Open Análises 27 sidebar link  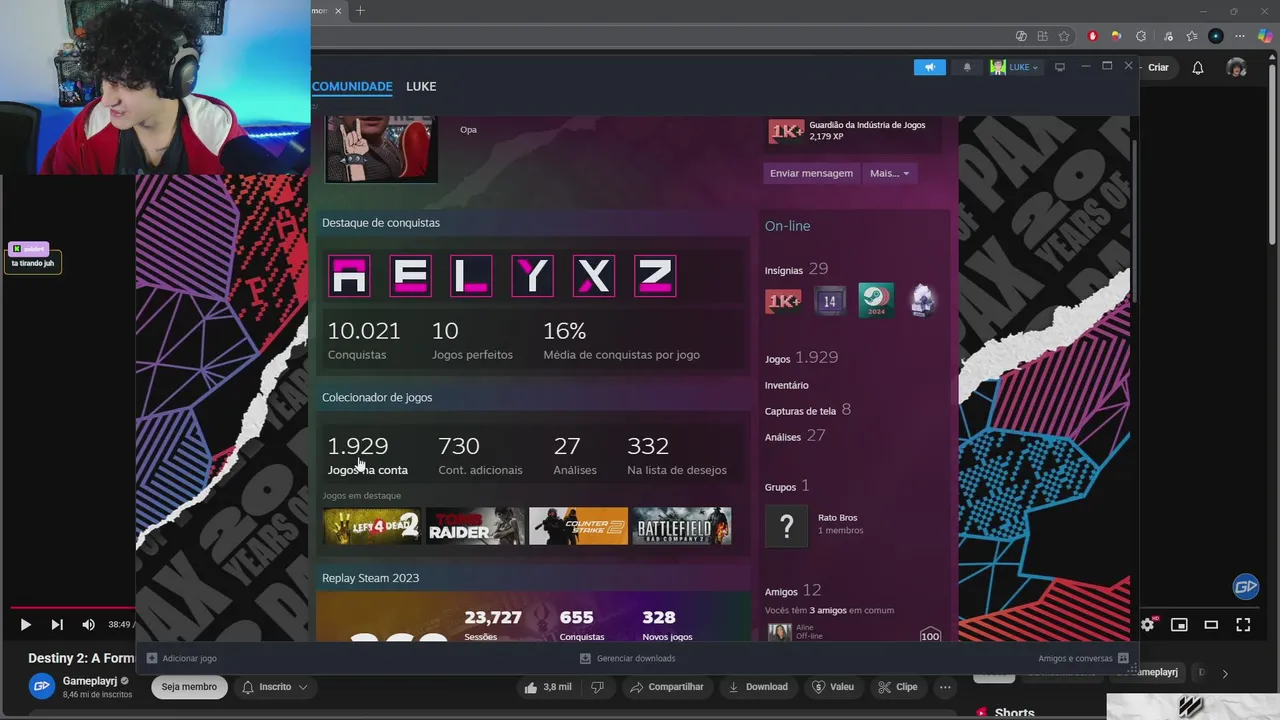[795, 436]
